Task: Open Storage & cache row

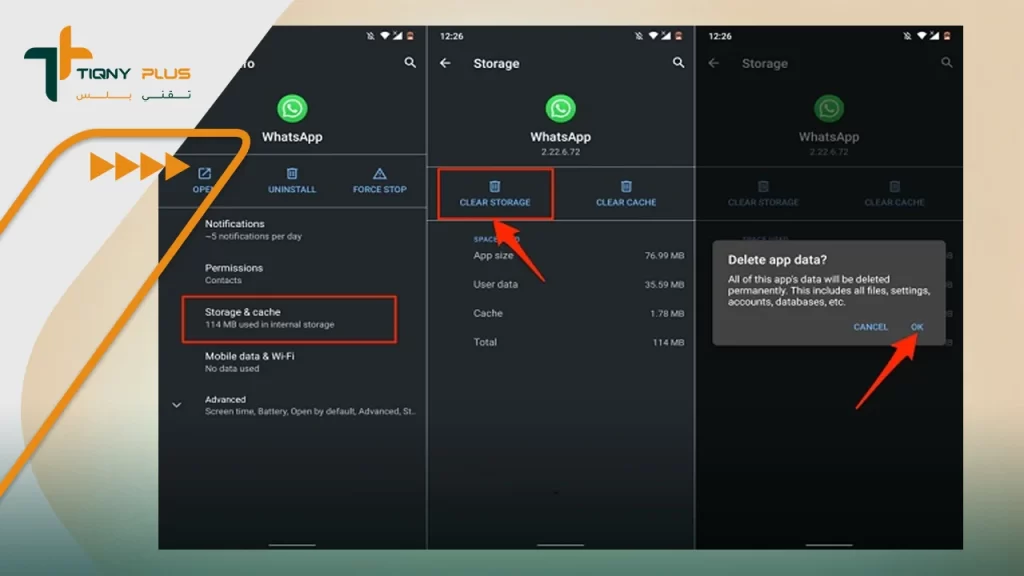Action: 289,318
